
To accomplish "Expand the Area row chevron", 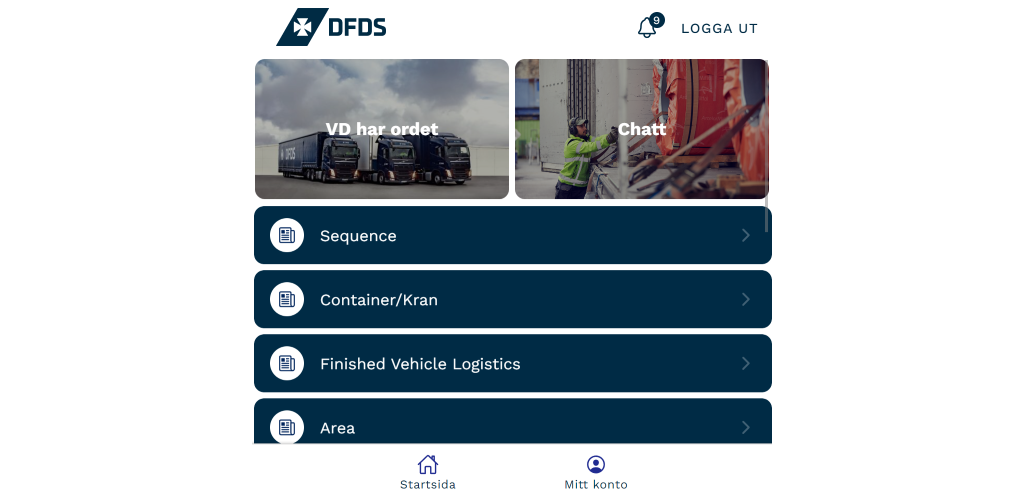I will [746, 427].
